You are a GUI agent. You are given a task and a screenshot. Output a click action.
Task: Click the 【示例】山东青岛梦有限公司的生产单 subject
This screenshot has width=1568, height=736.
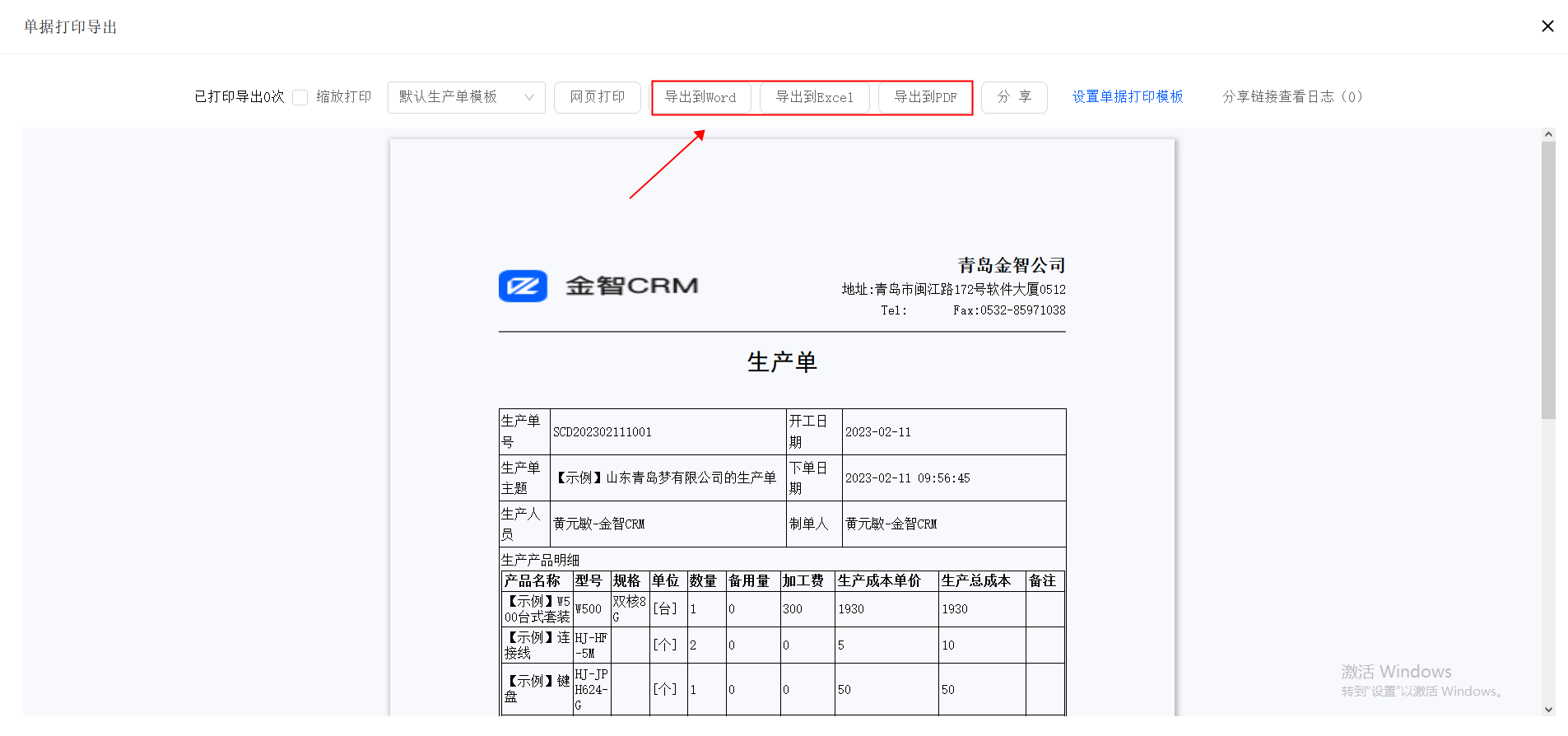point(665,478)
